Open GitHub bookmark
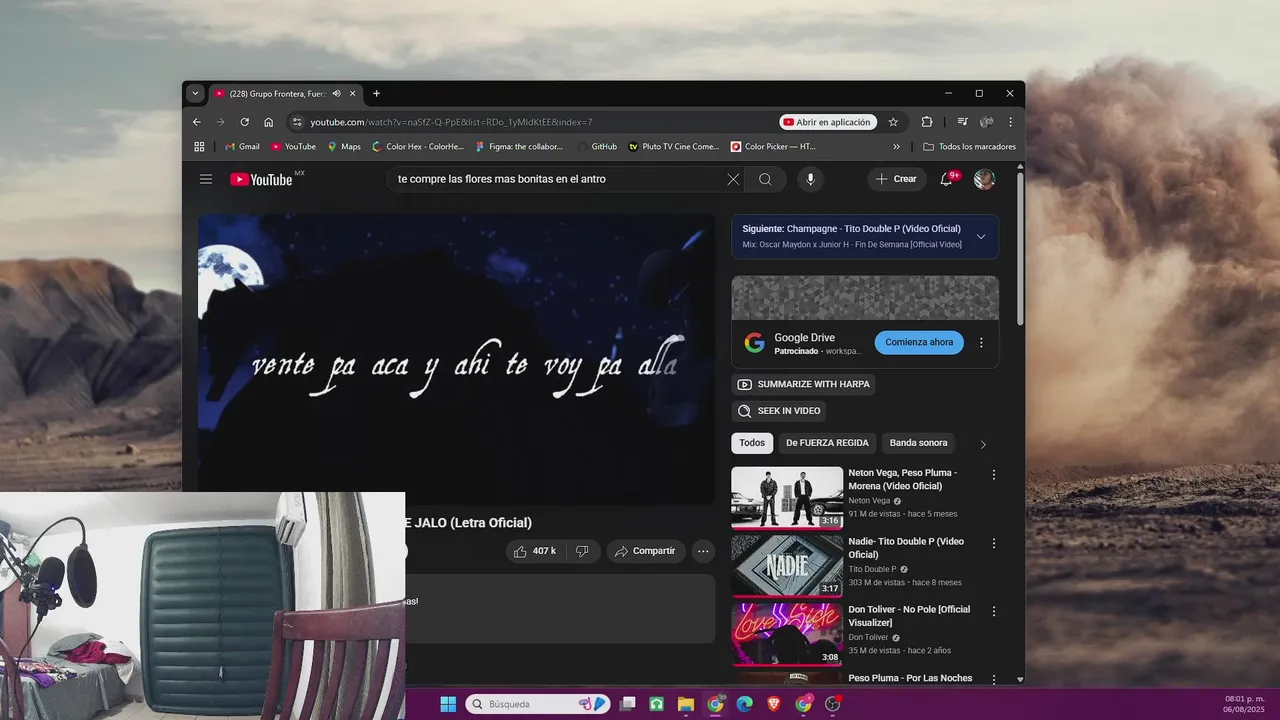 [598, 146]
